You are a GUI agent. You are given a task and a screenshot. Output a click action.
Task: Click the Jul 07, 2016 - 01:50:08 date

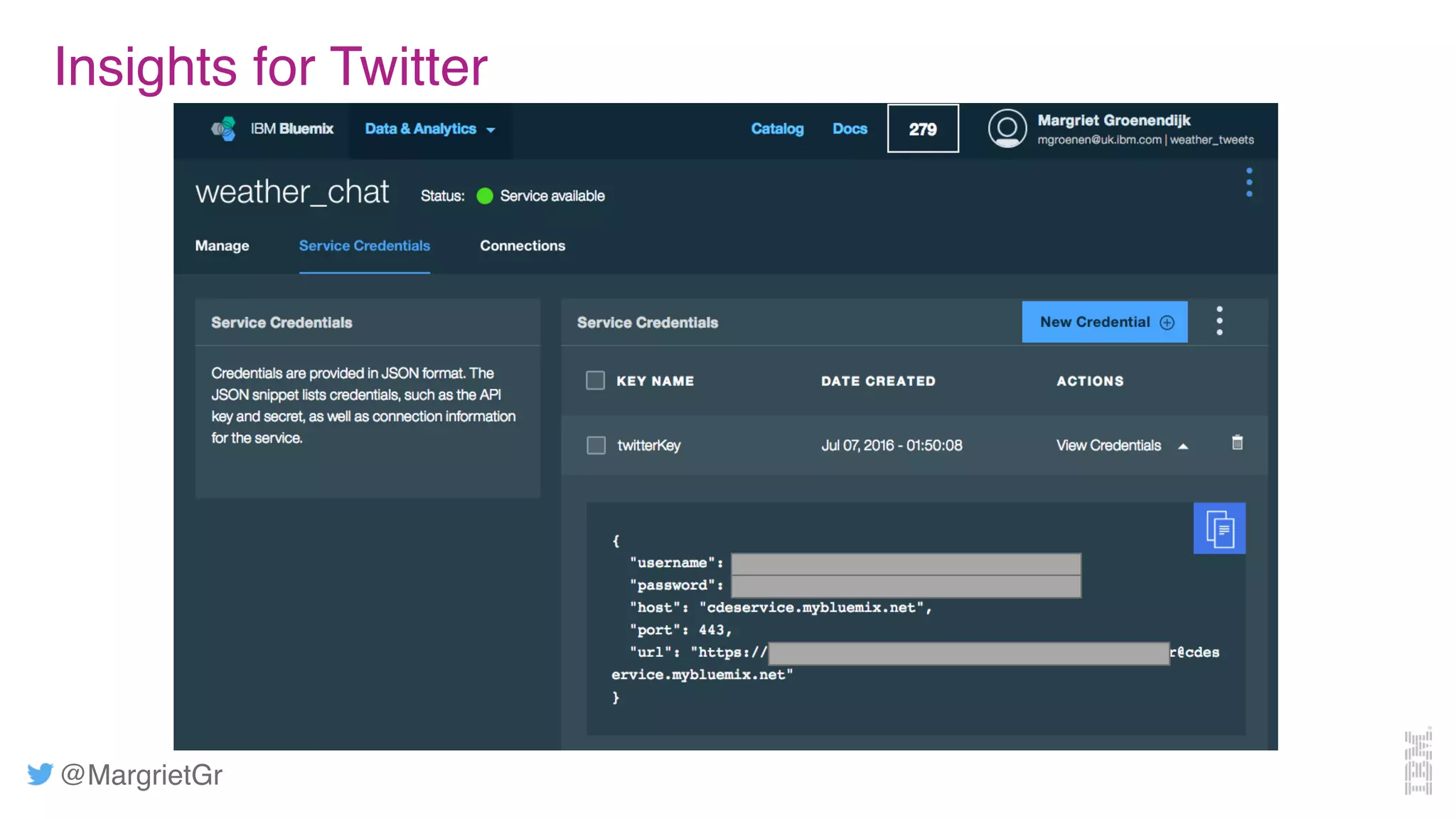[892, 446]
